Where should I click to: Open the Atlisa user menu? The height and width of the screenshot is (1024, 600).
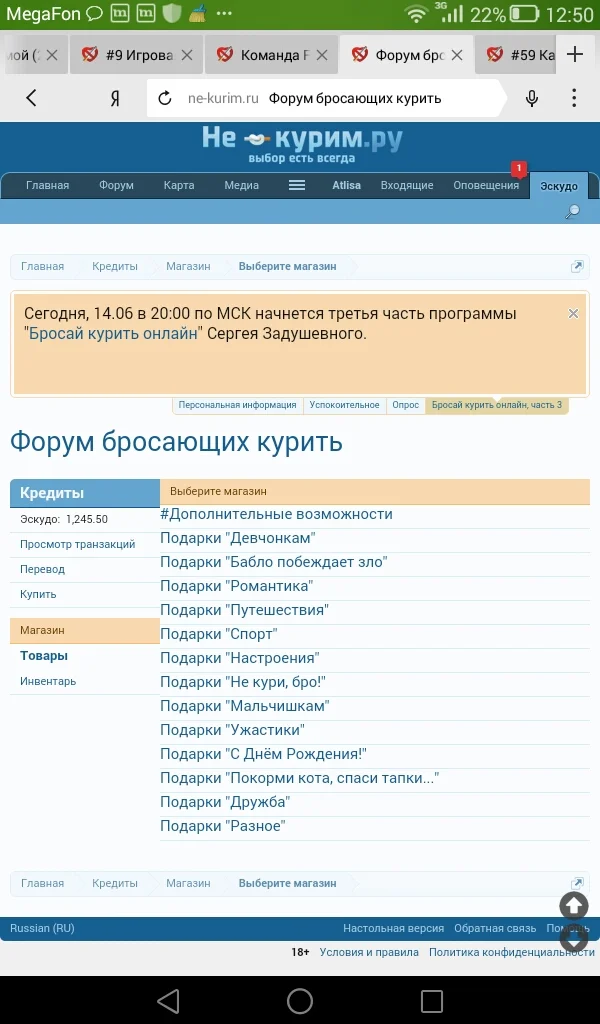tap(346, 185)
